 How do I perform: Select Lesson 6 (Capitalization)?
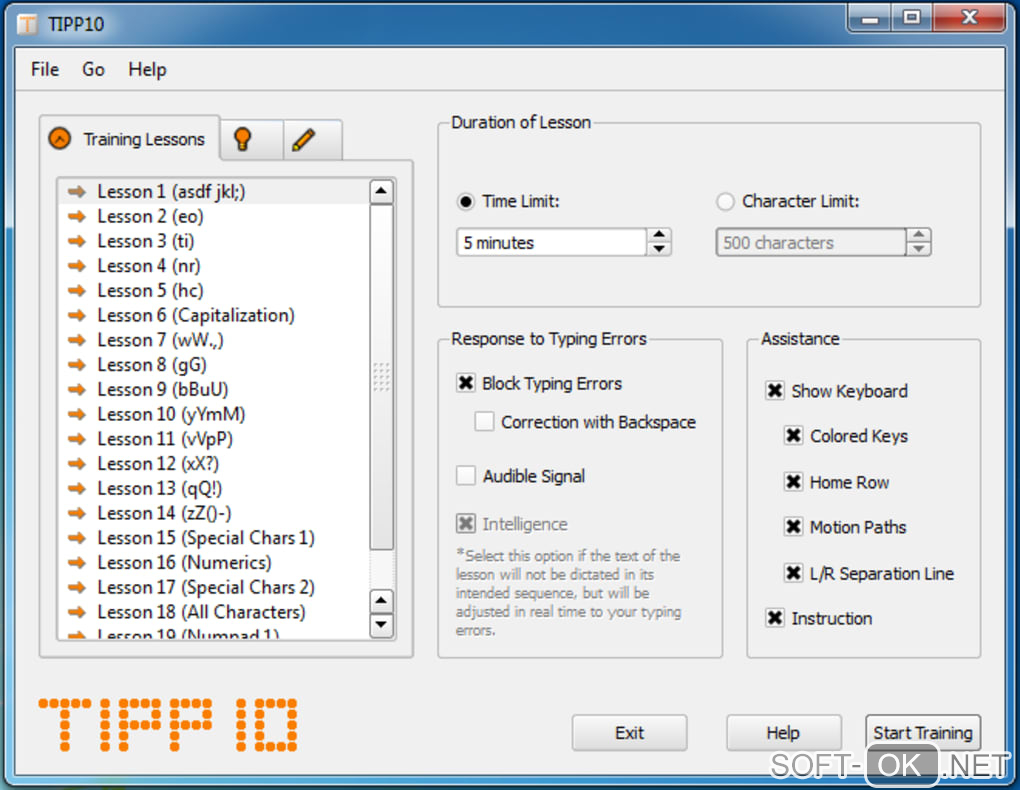click(213, 315)
